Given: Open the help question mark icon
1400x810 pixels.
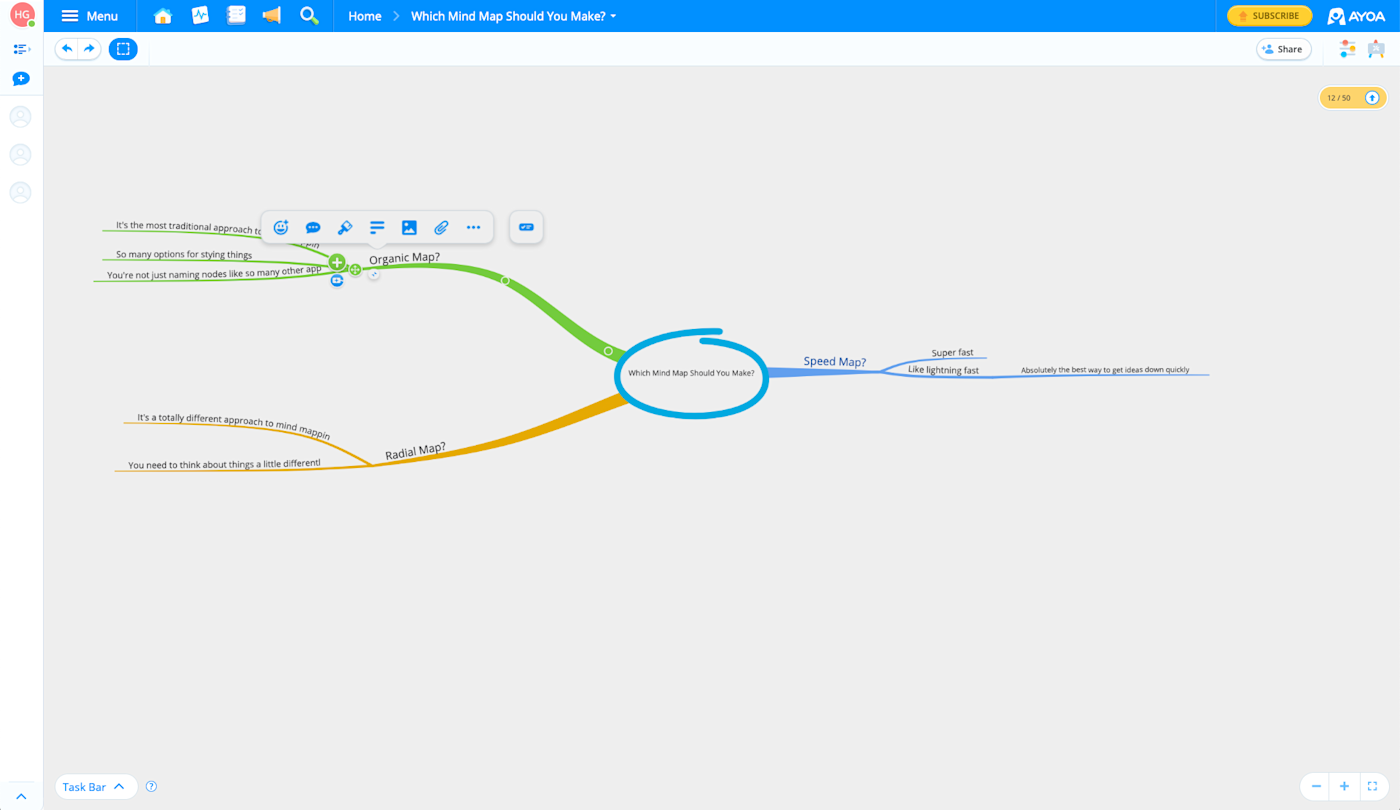Looking at the screenshot, I should (x=151, y=786).
